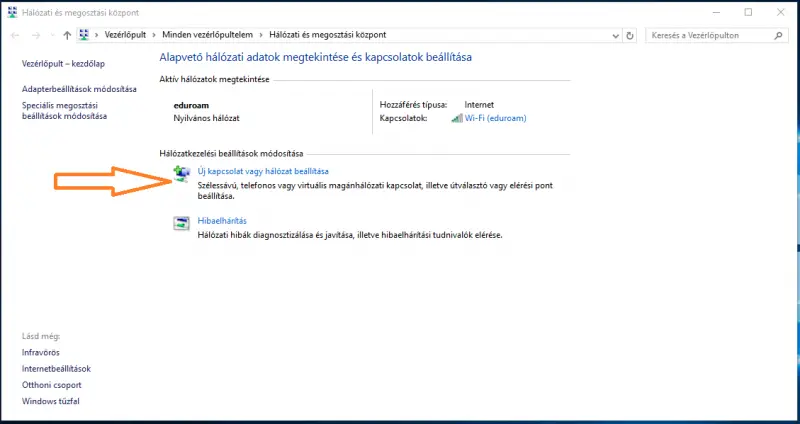Click the Up arrow navigation button
This screenshot has height=424, width=800.
click(x=67, y=35)
